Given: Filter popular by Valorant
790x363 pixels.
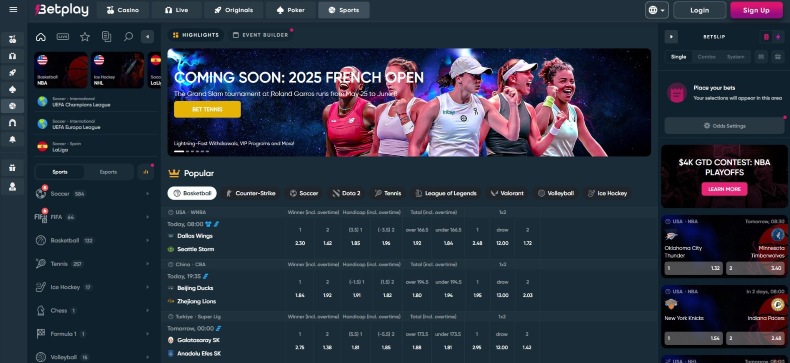Looking at the screenshot, I should point(508,193).
